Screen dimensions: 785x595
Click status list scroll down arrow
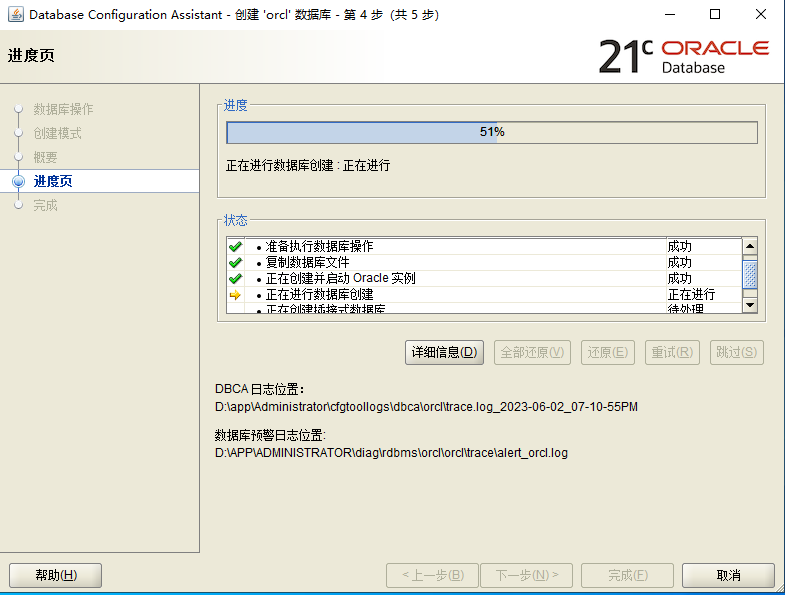click(750, 305)
